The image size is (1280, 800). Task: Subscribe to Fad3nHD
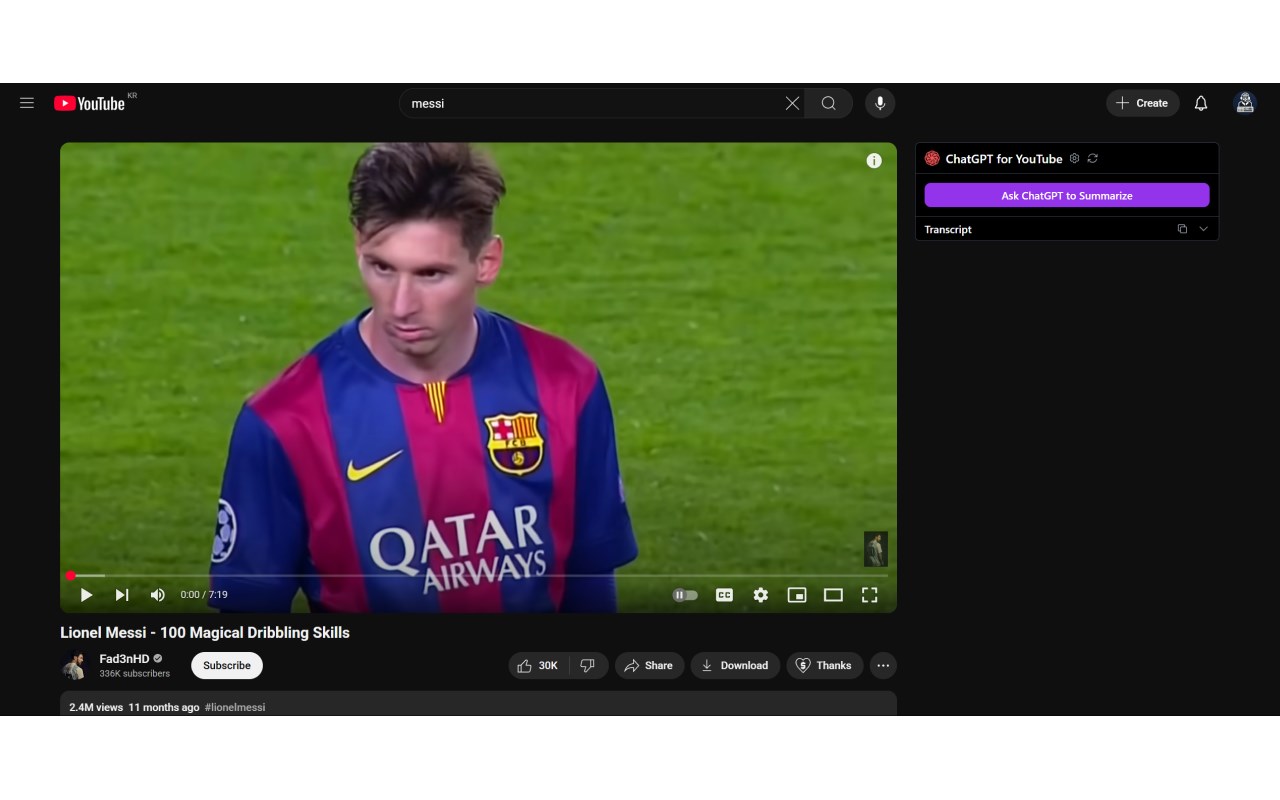click(227, 666)
